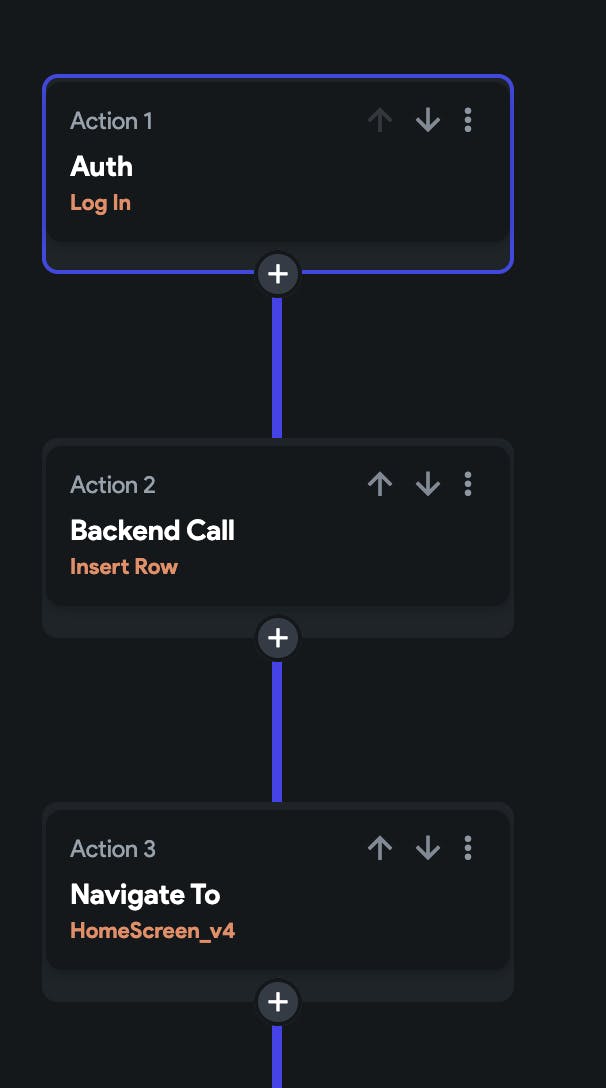
Task: Click the Action 3 label
Action: 113,849
